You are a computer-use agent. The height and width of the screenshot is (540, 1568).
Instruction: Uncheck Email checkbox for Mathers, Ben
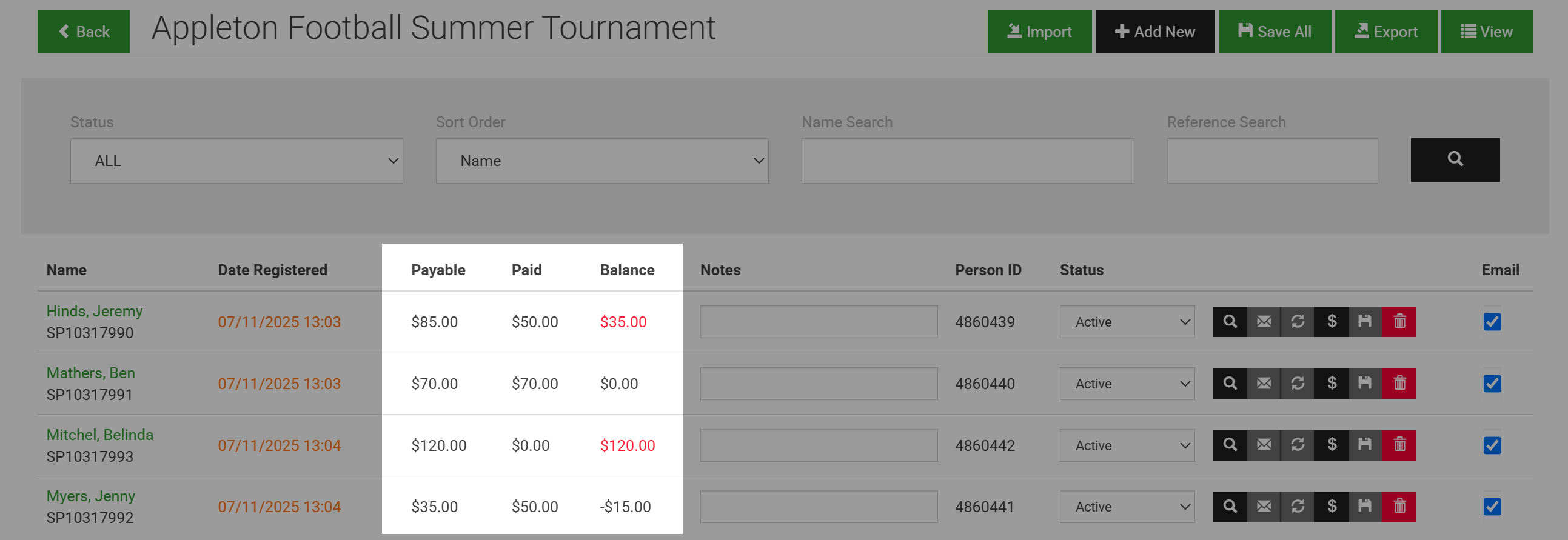(x=1492, y=384)
